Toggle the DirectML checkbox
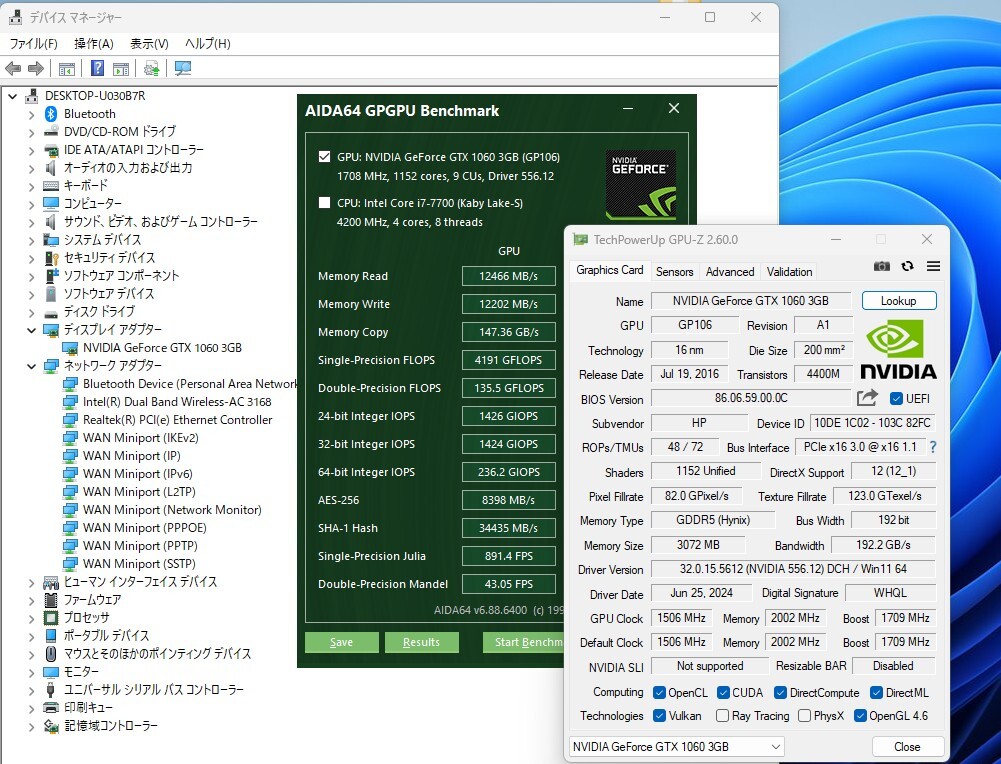Image resolution: width=1001 pixels, height=764 pixels. click(877, 693)
